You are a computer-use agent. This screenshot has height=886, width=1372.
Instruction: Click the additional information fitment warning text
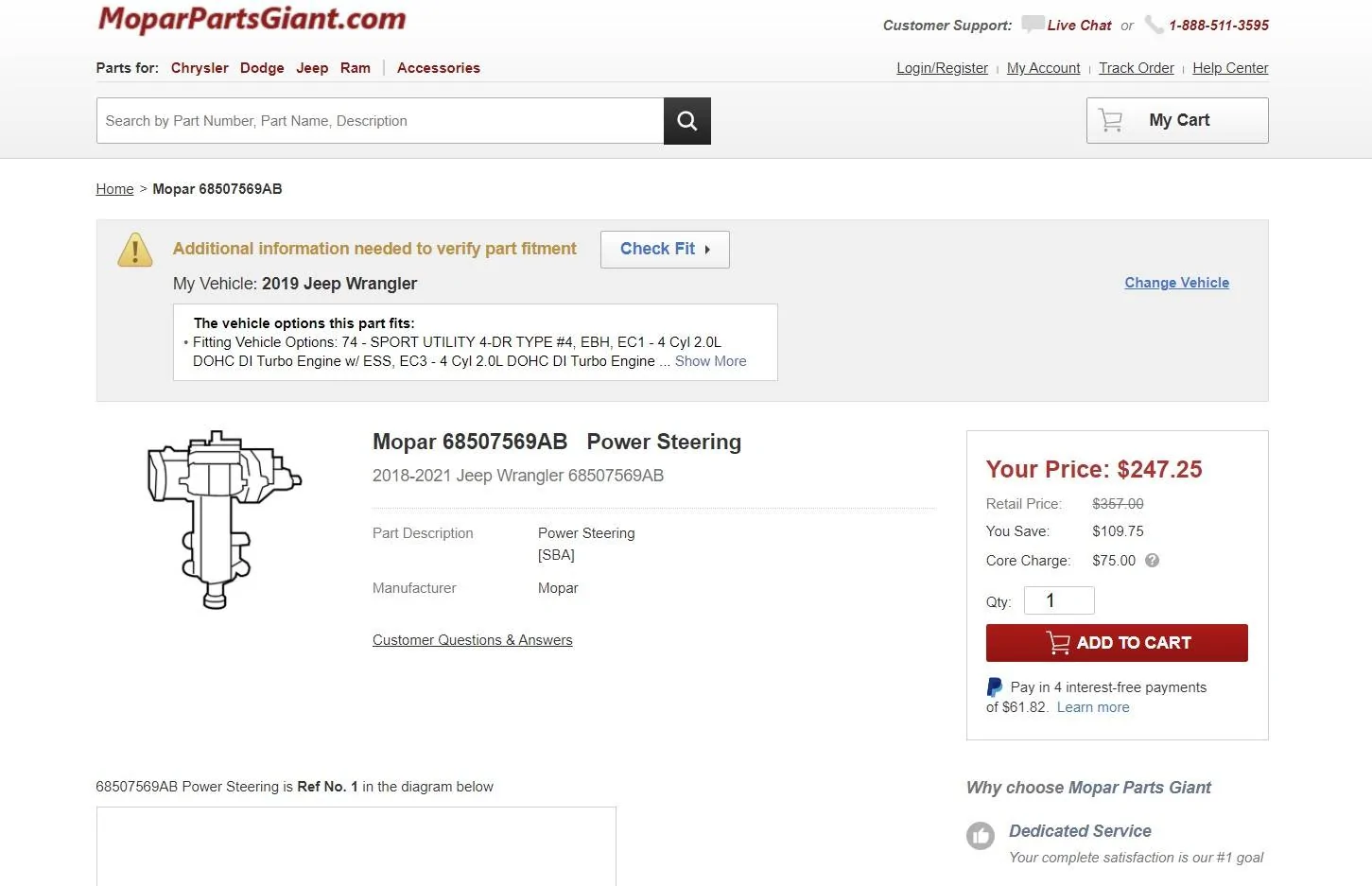(374, 249)
